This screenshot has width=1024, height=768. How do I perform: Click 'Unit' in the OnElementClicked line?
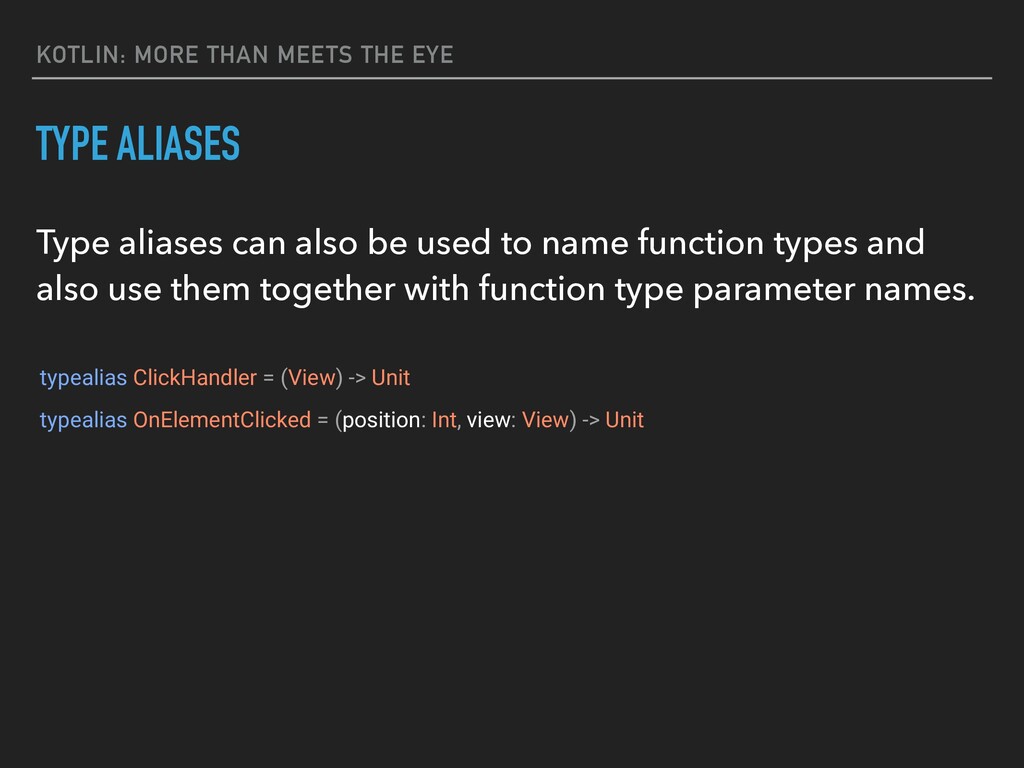[624, 420]
